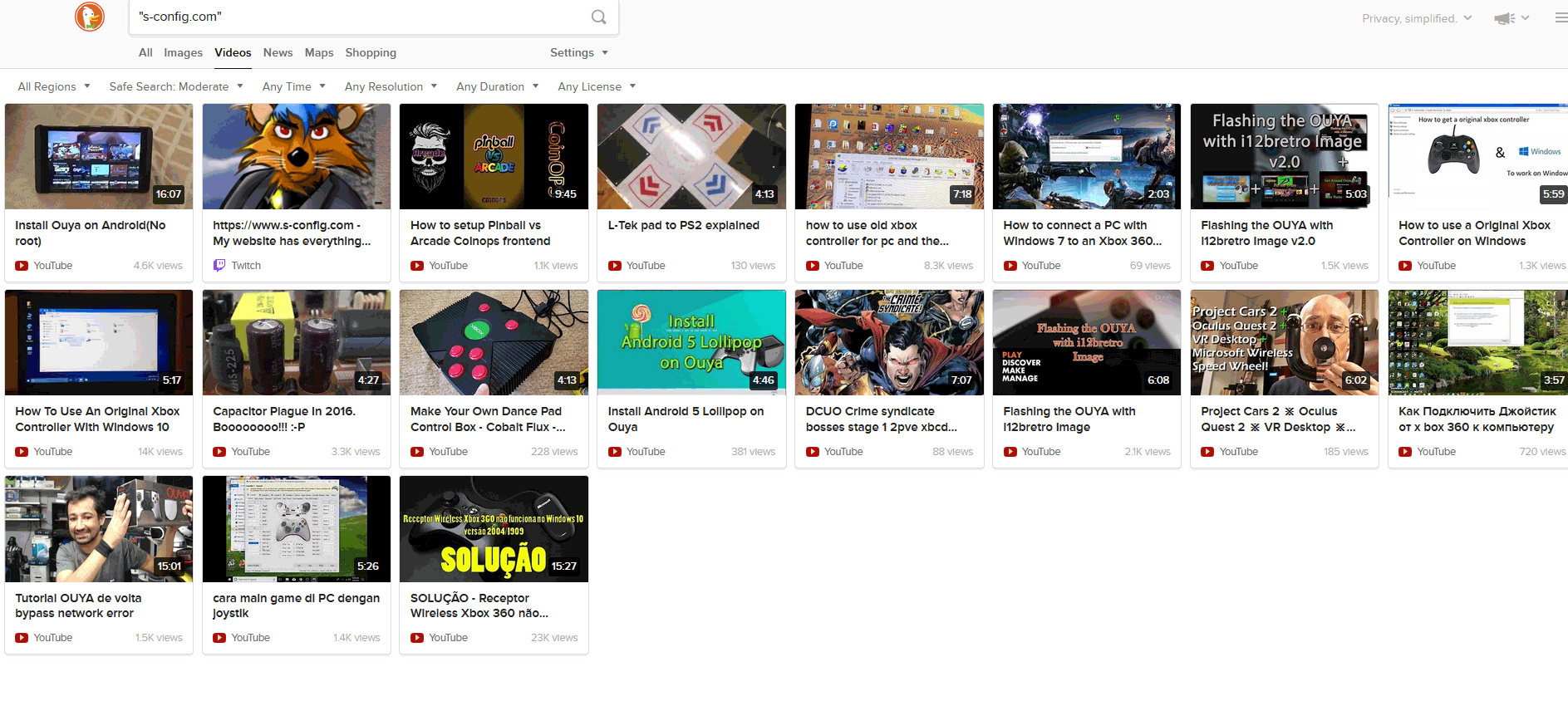Open the Any Duration filter
The image size is (1568, 701).
[x=498, y=86]
